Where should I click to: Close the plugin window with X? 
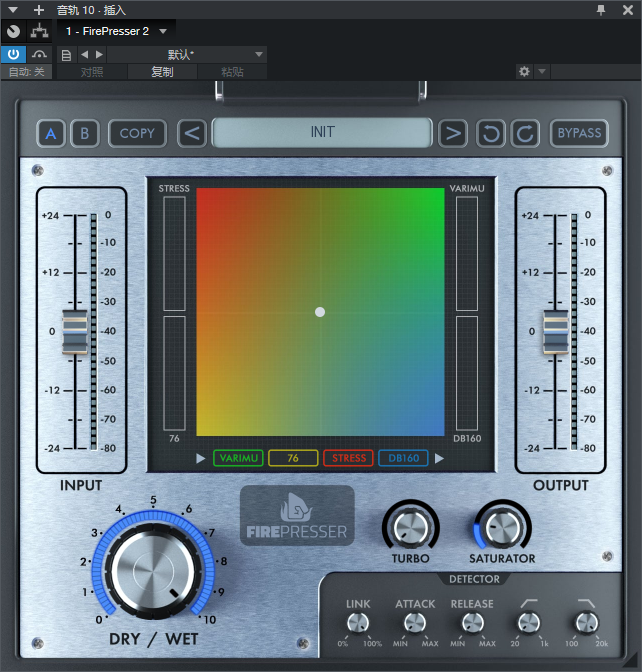coord(628,9)
